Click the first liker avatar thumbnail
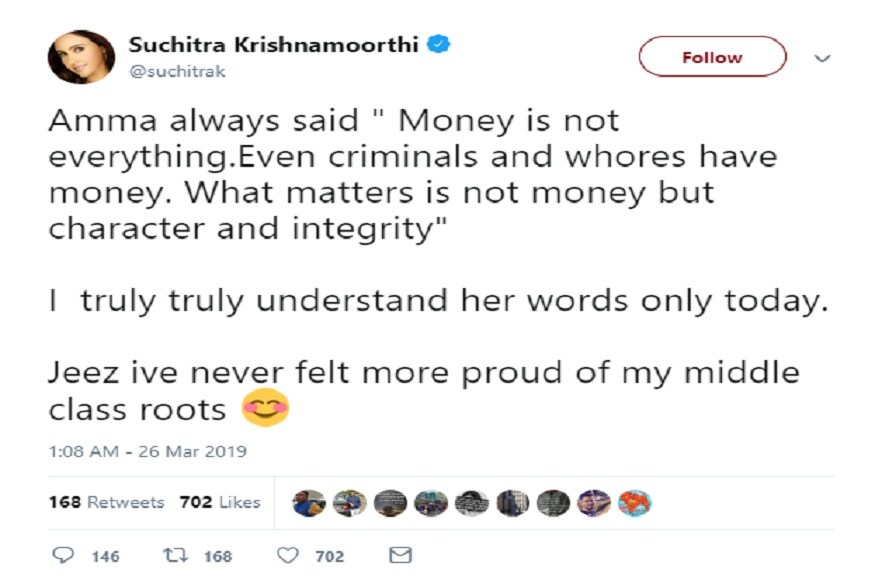 click(307, 503)
